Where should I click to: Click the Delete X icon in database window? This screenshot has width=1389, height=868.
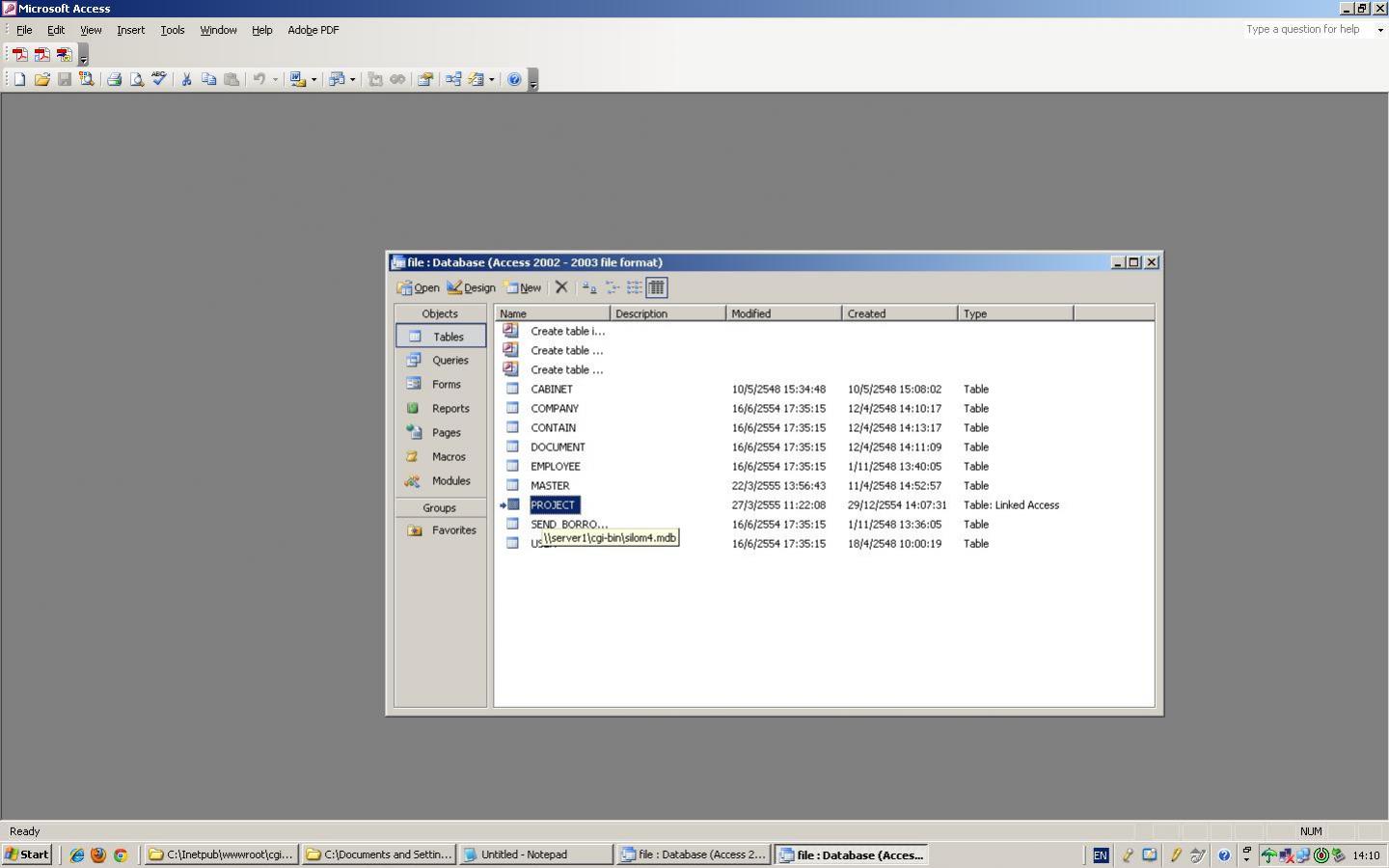click(561, 287)
